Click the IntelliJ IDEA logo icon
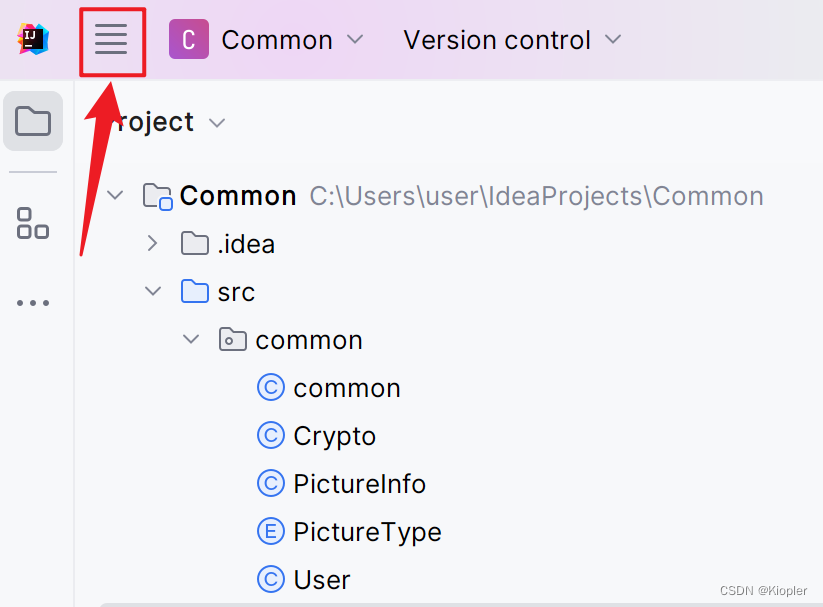Image resolution: width=823 pixels, height=607 pixels. coord(33,40)
